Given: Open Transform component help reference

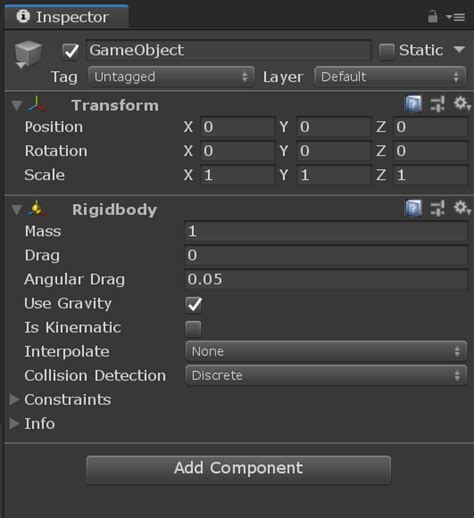Looking at the screenshot, I should tap(413, 104).
